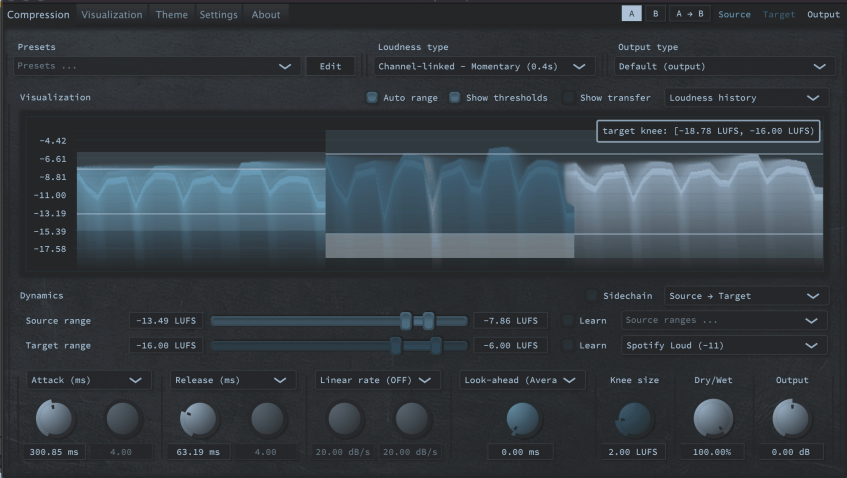This screenshot has height=478, width=847.
Task: Click the Knee size knob
Action: pyautogui.click(x=633, y=419)
